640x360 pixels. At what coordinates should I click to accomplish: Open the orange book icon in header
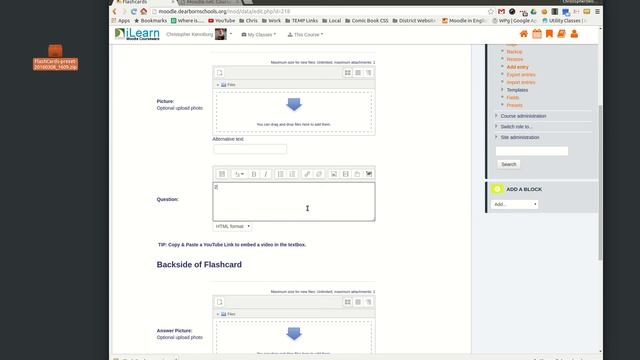(562, 34)
